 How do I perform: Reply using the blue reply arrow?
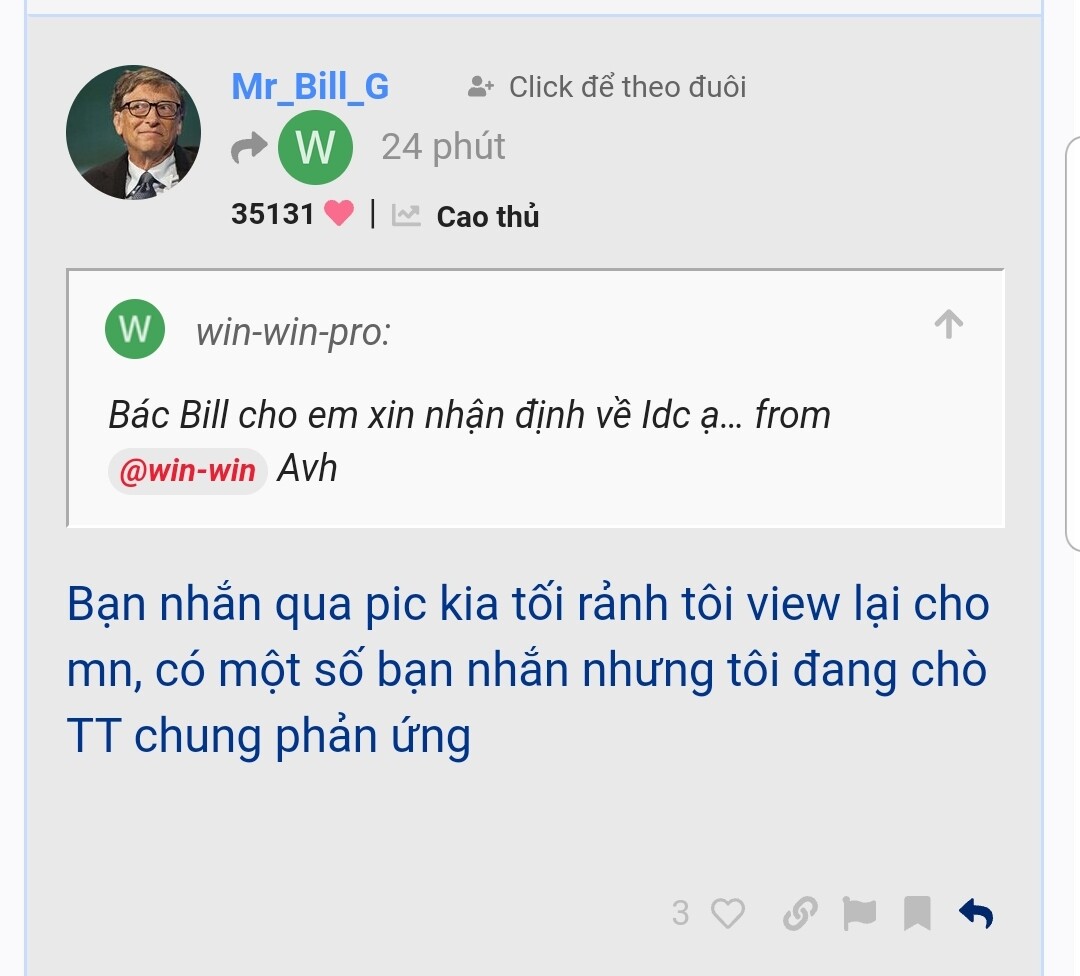tap(976, 913)
